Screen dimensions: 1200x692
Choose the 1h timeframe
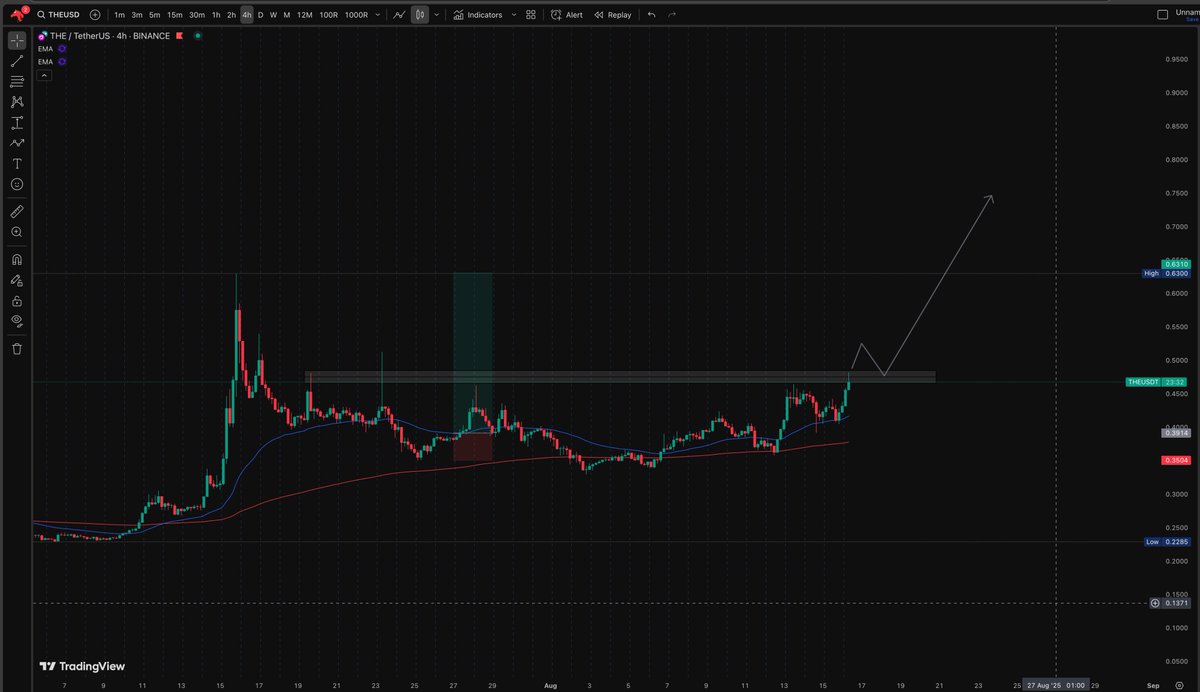click(x=215, y=15)
